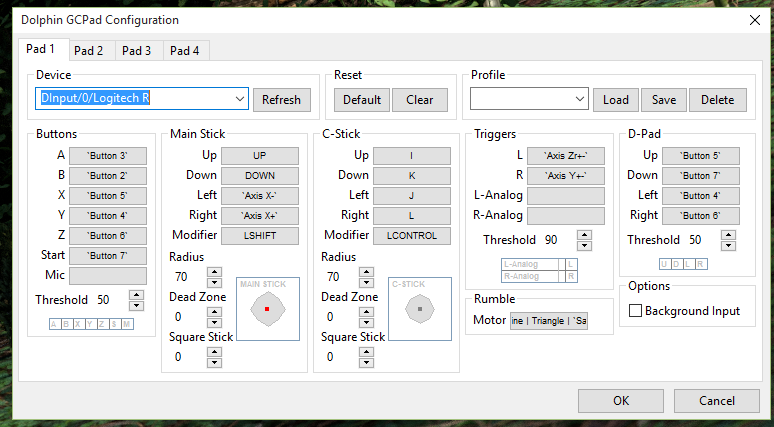774x427 pixels.
Task: Reset mappings with the Default button
Action: (362, 100)
